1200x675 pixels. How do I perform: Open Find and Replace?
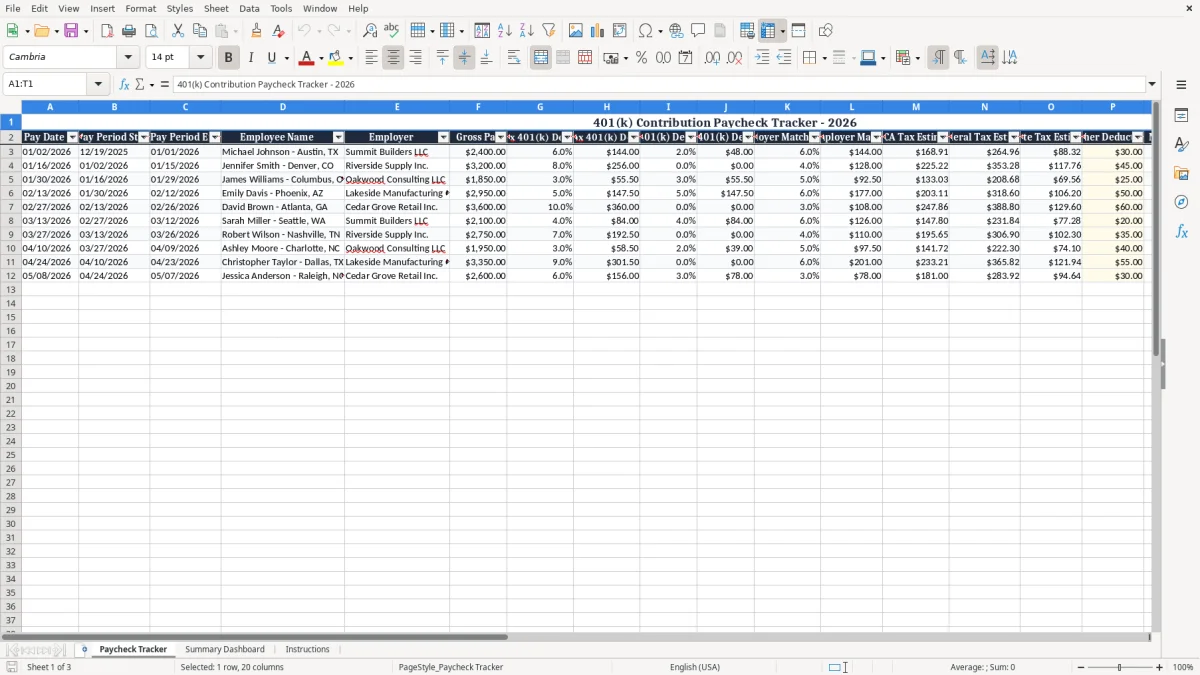[x=370, y=31]
